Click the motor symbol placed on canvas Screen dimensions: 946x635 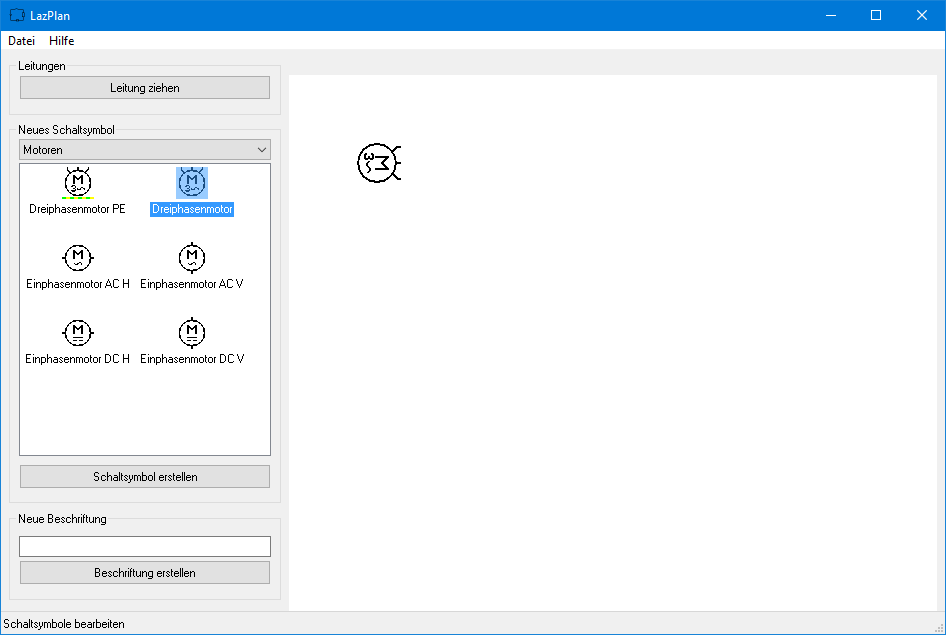click(378, 162)
